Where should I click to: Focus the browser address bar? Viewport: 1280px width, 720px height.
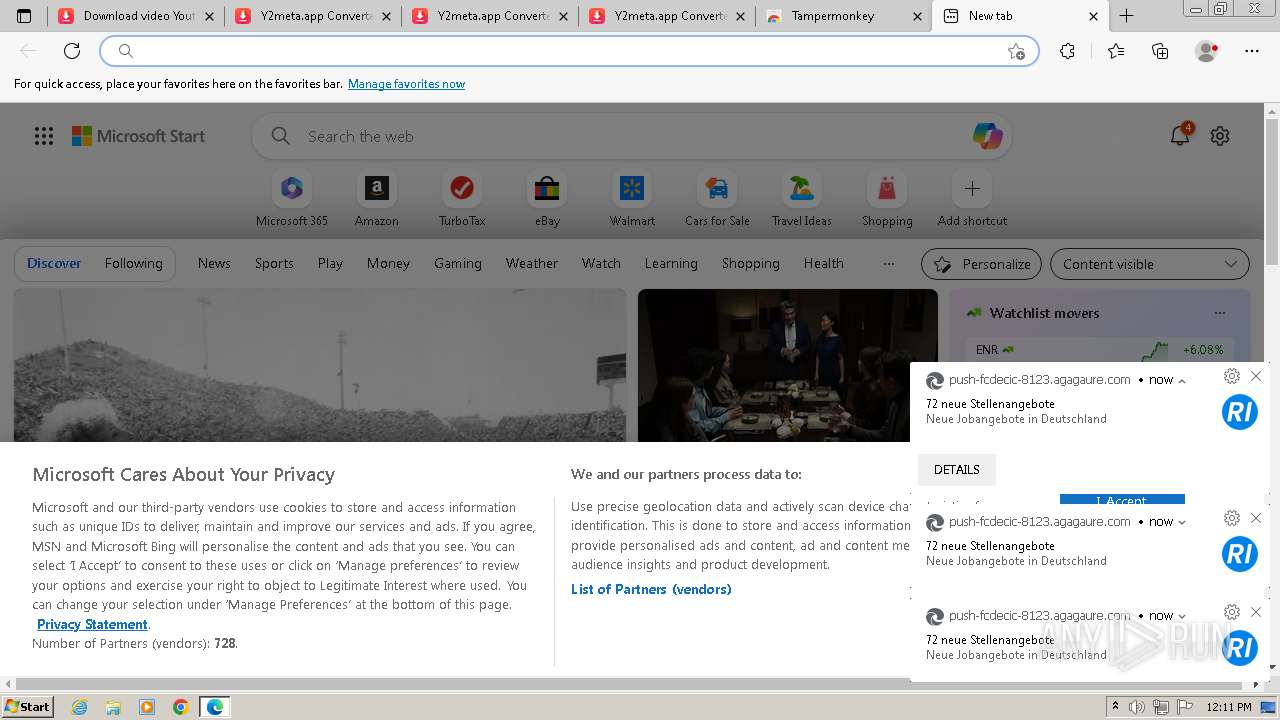pyautogui.click(x=569, y=51)
